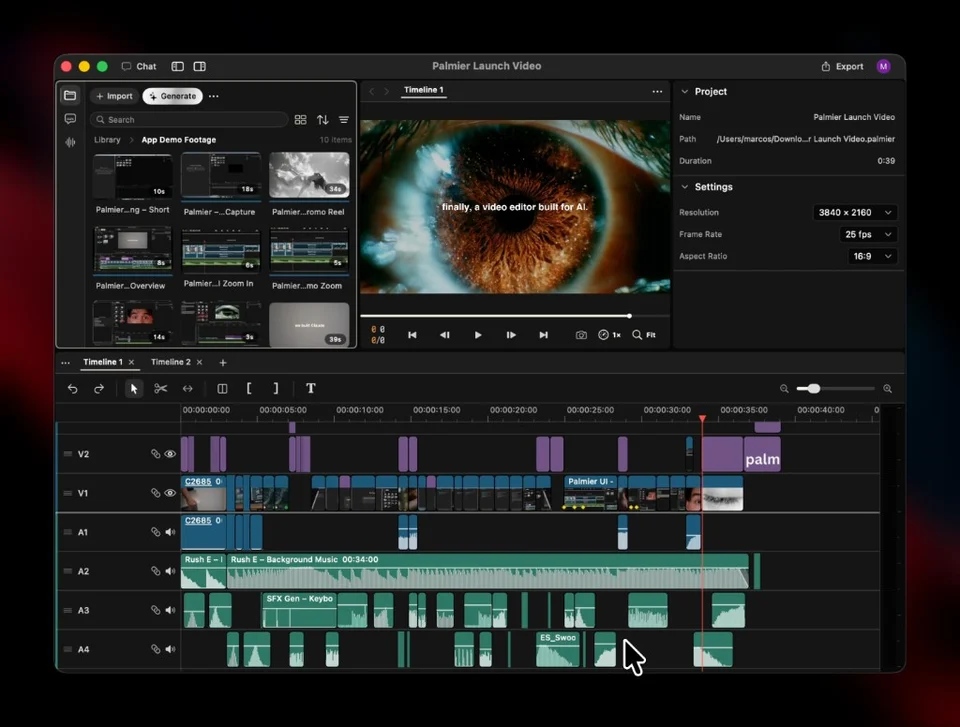Select the pointer selection tool
Image resolution: width=960 pixels, height=727 pixels.
(134, 388)
